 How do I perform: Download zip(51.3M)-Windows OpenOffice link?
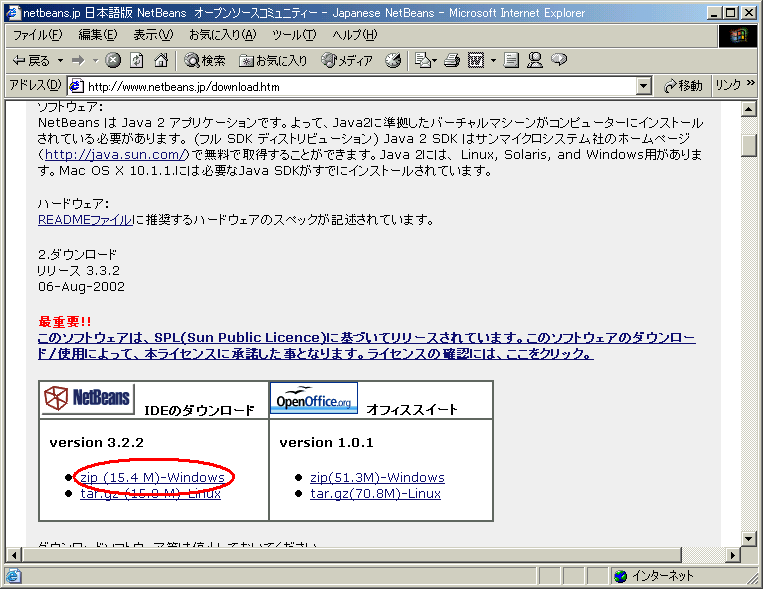tap(377, 478)
